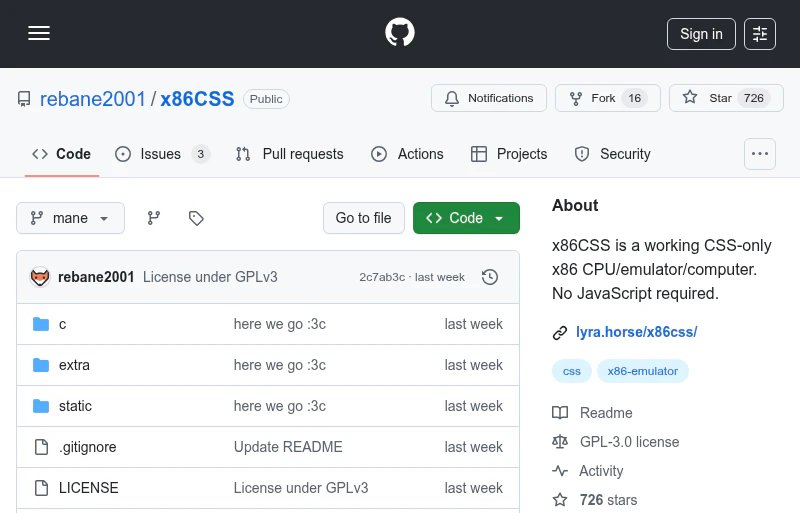Star the x86CSS repository
Screen dimensions: 800x513
[726, 98]
